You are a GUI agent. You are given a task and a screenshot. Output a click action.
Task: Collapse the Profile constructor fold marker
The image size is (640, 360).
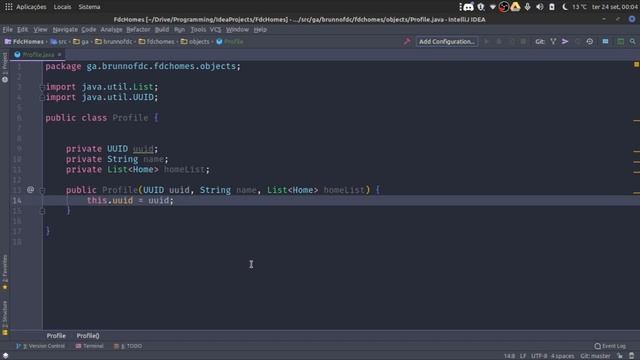coord(42,190)
